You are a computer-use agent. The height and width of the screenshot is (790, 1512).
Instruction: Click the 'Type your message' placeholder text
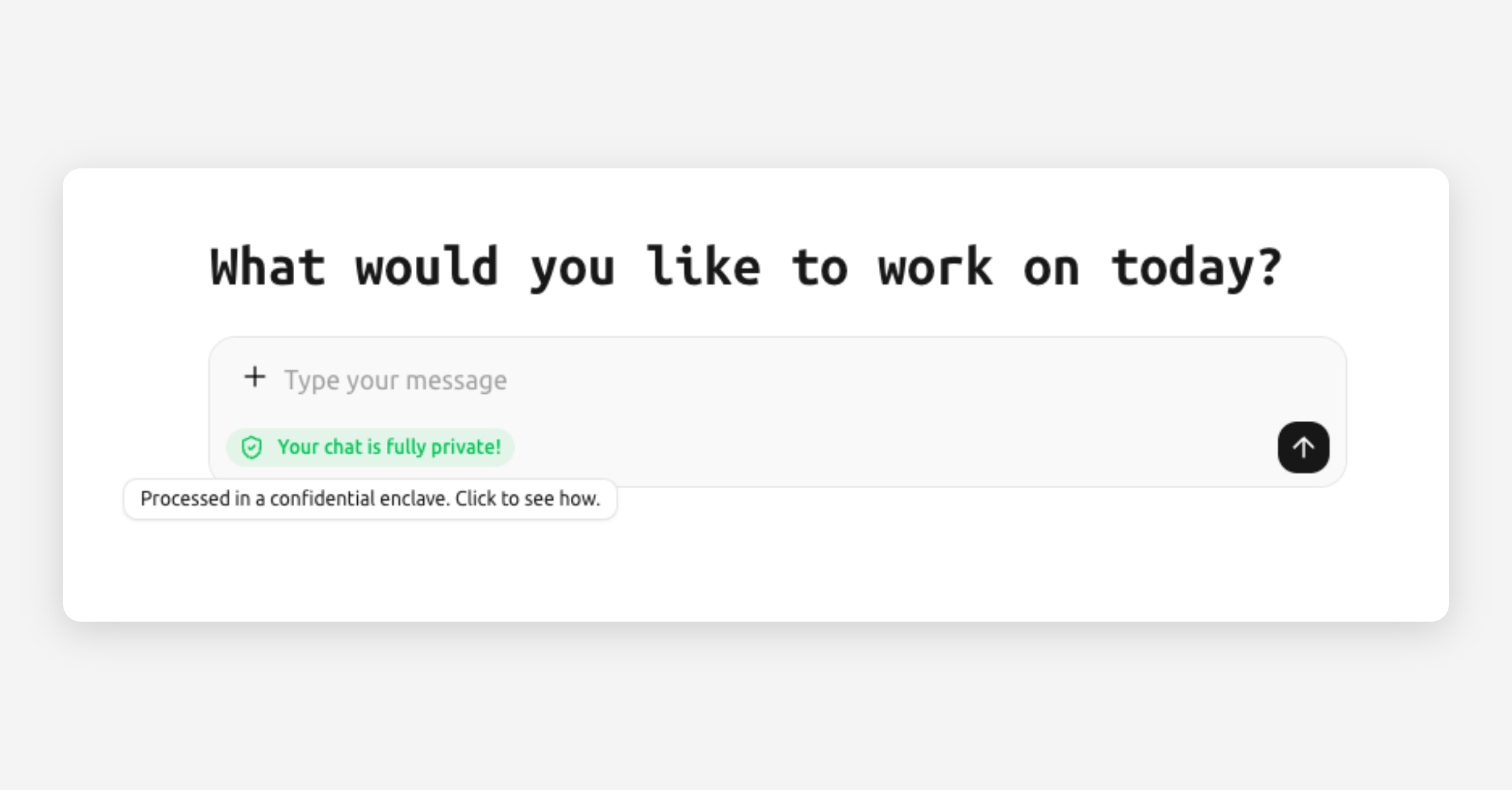(x=396, y=381)
